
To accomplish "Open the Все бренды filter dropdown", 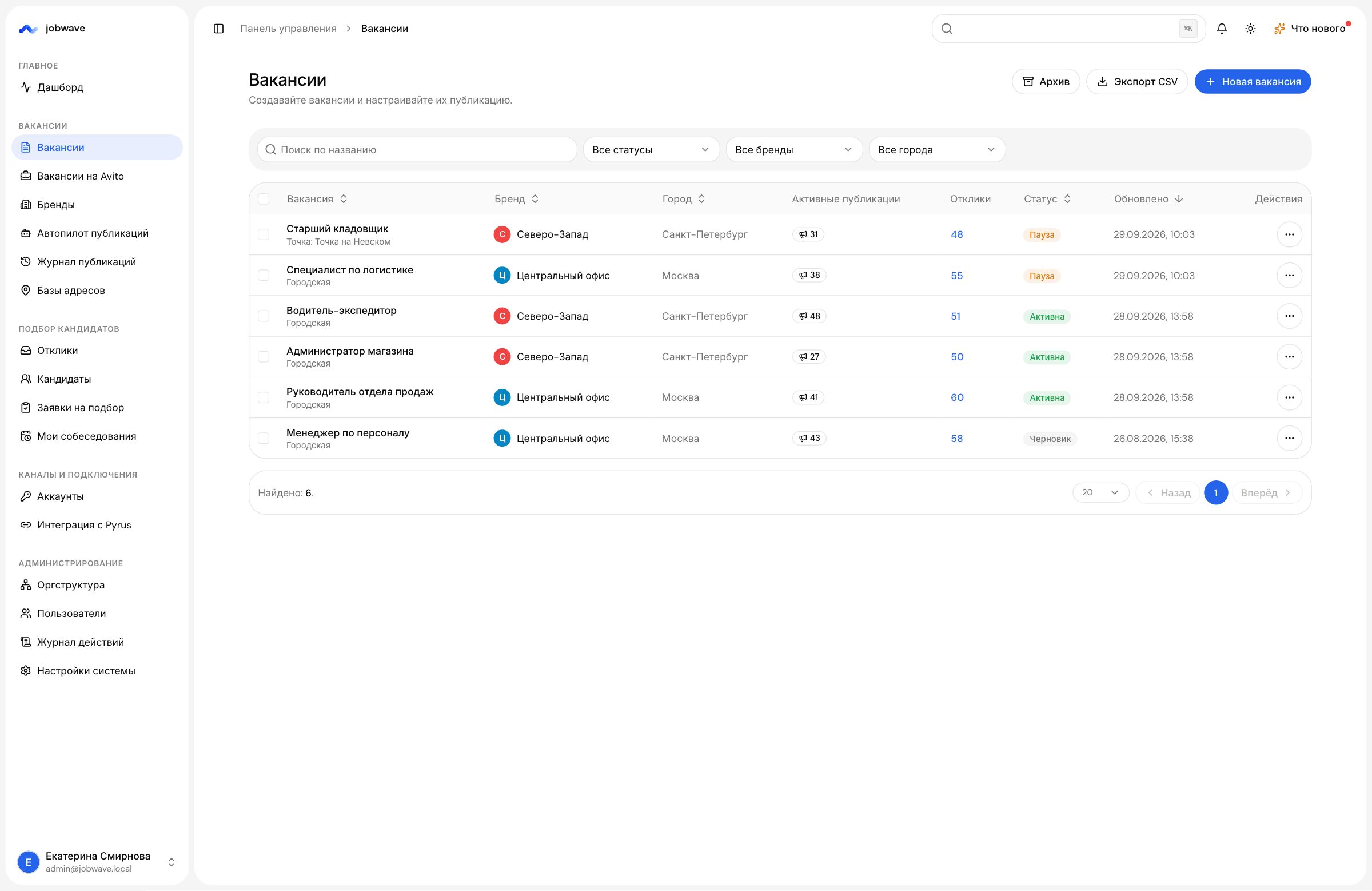I will [794, 149].
